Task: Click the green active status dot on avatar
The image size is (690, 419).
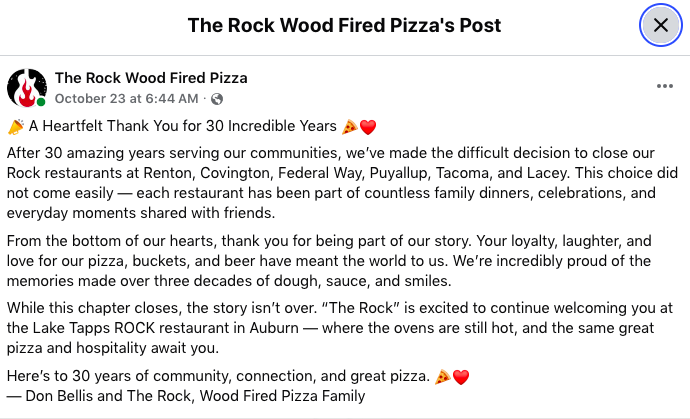Action: tap(41, 102)
